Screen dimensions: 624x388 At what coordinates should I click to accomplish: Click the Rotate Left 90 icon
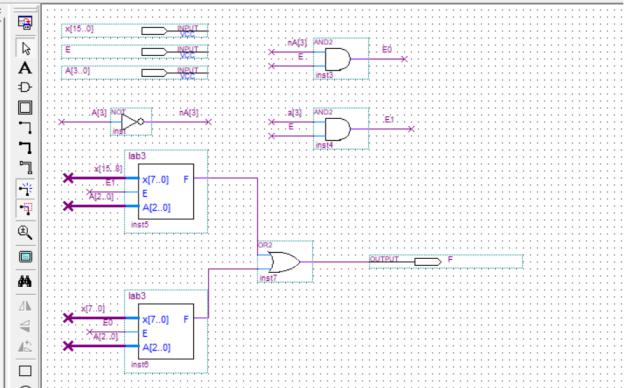click(25, 346)
